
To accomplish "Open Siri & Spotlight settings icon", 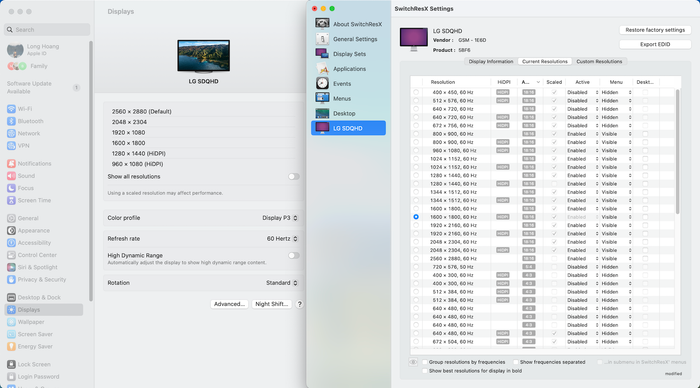I will tap(11, 267).
